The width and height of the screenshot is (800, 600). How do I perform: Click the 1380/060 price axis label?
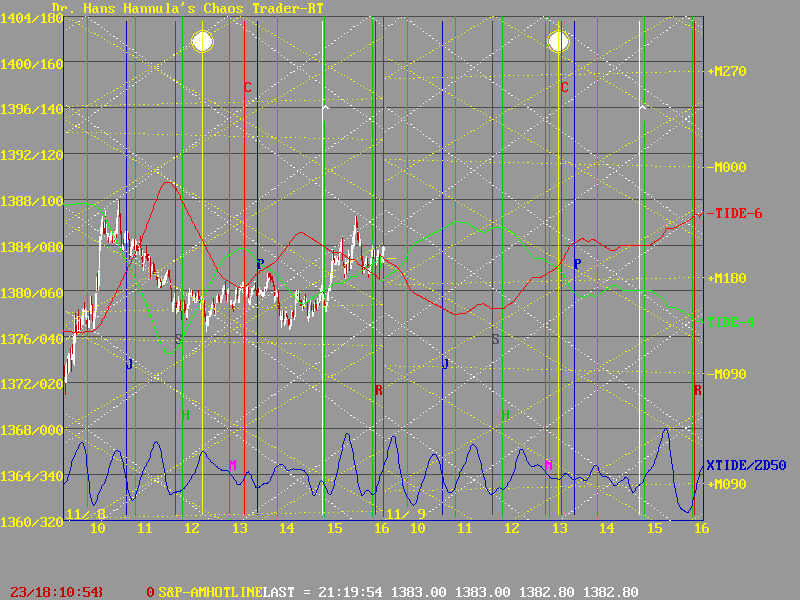pos(32,293)
